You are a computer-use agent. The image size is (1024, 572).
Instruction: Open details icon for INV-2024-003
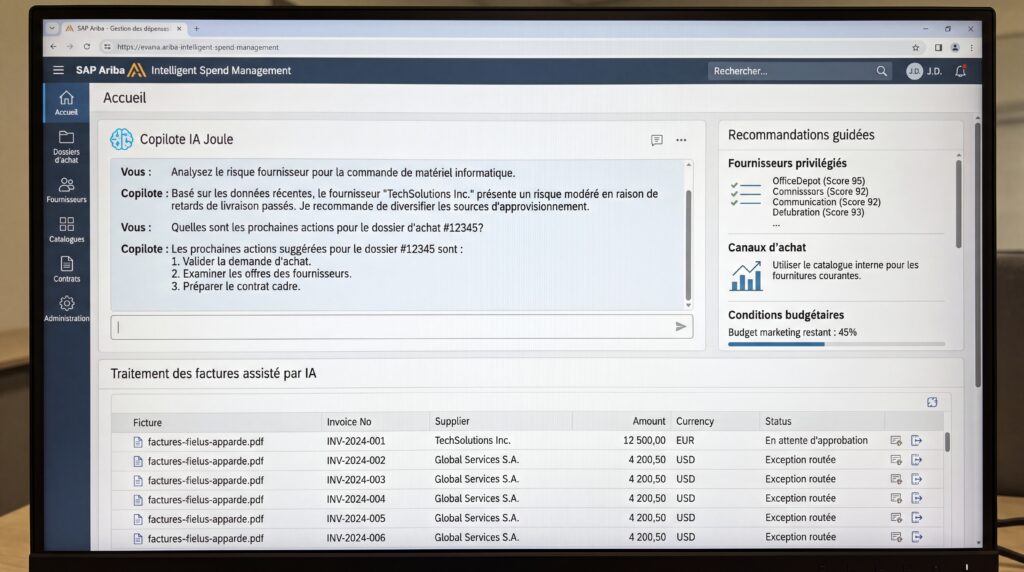coord(896,479)
